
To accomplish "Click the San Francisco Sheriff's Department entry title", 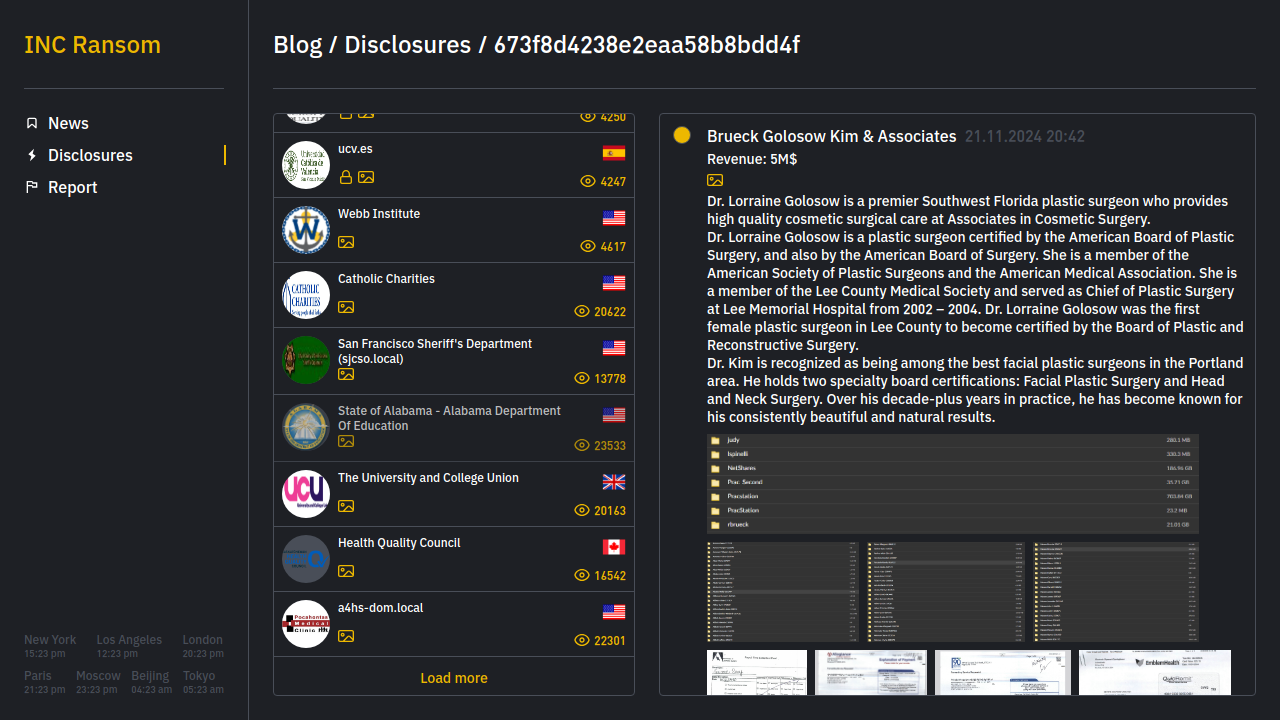I will click(x=434, y=351).
